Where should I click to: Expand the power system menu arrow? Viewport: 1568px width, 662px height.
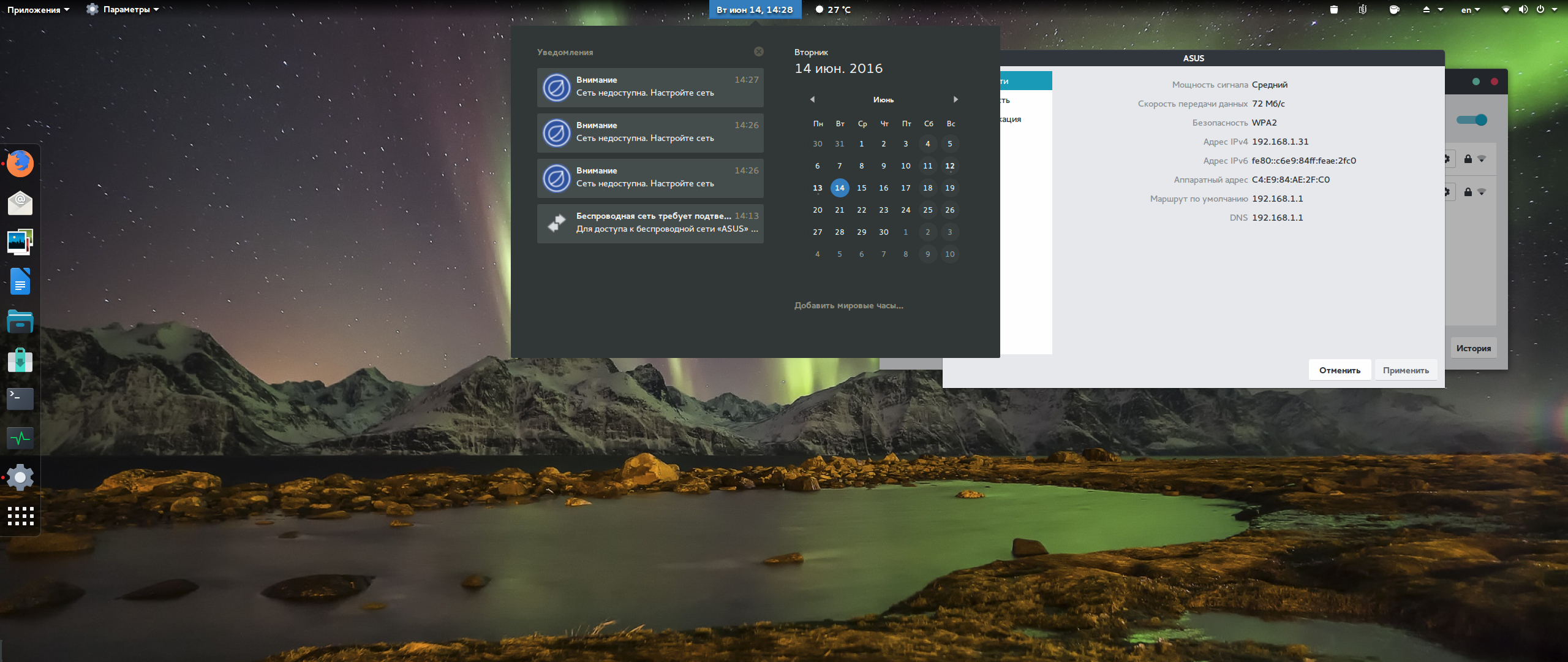point(1555,10)
